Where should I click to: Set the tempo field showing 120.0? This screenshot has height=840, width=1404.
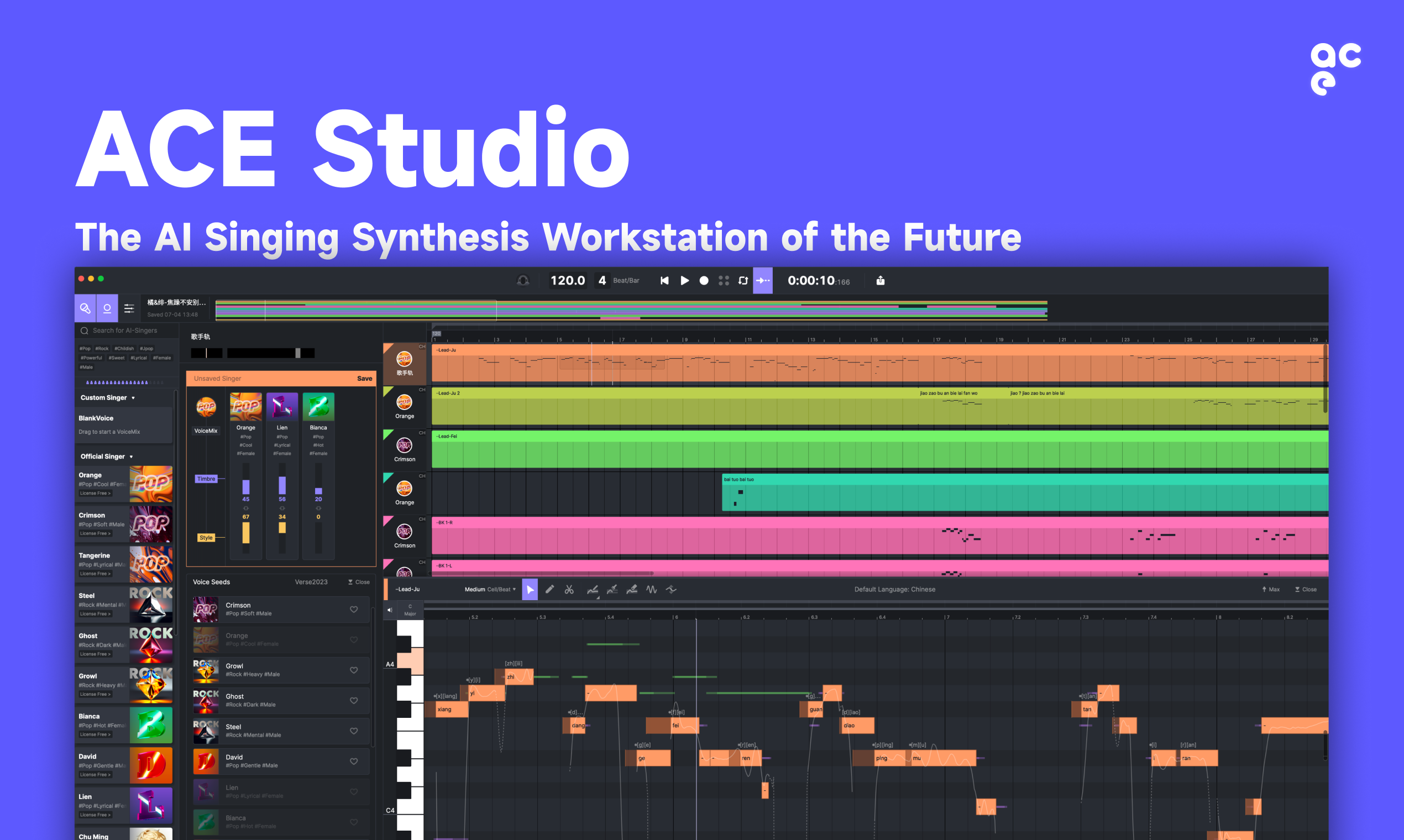tap(568, 281)
